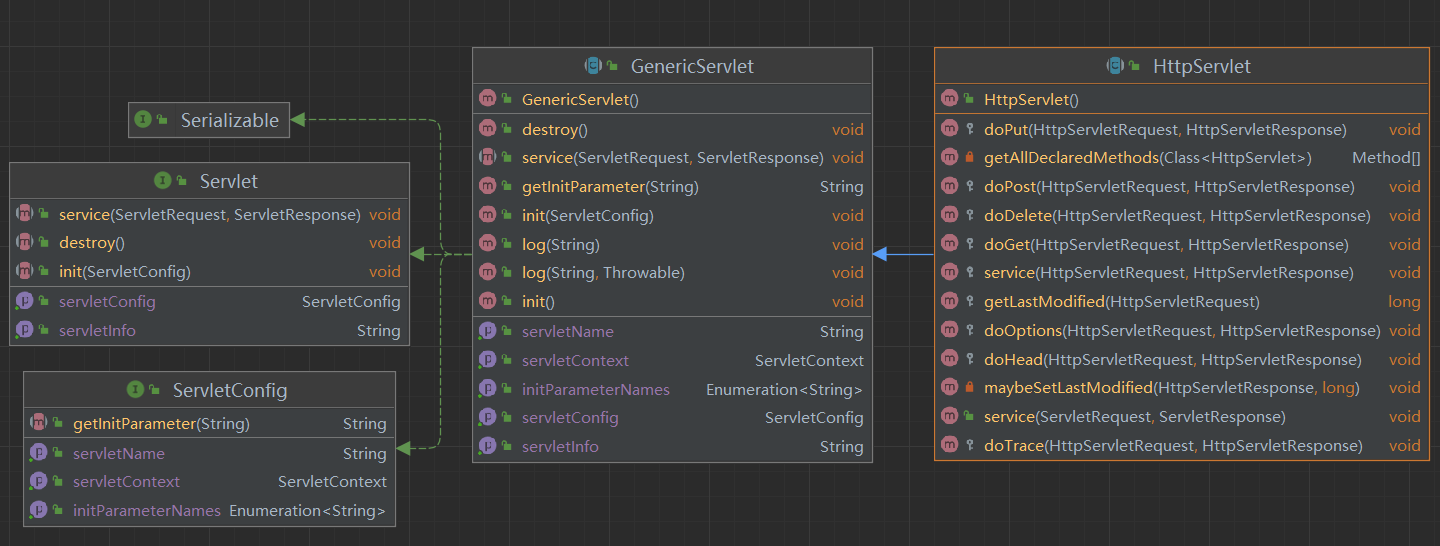
Task: Click the GenericServlet abstract class icon
Action: (593, 67)
